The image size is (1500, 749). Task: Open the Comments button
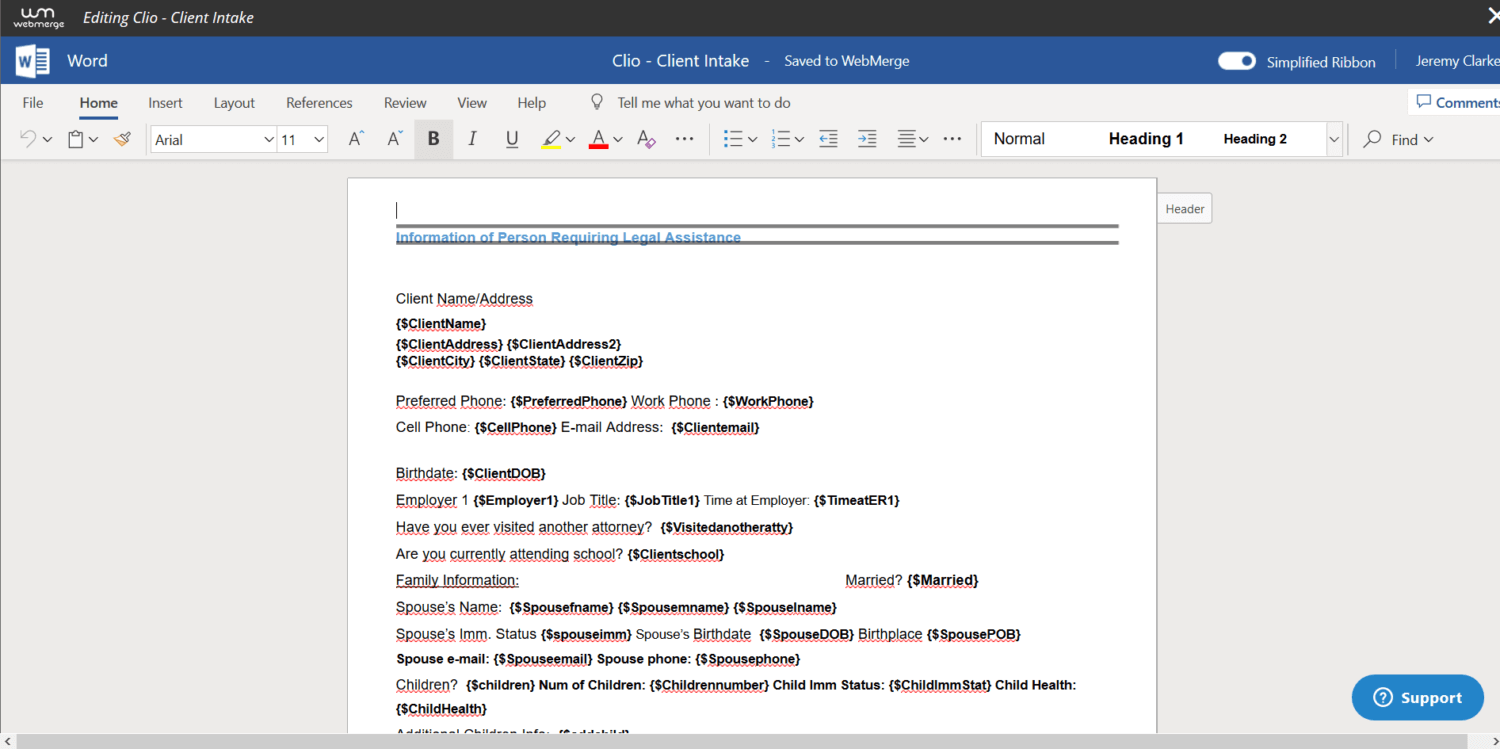[1456, 102]
